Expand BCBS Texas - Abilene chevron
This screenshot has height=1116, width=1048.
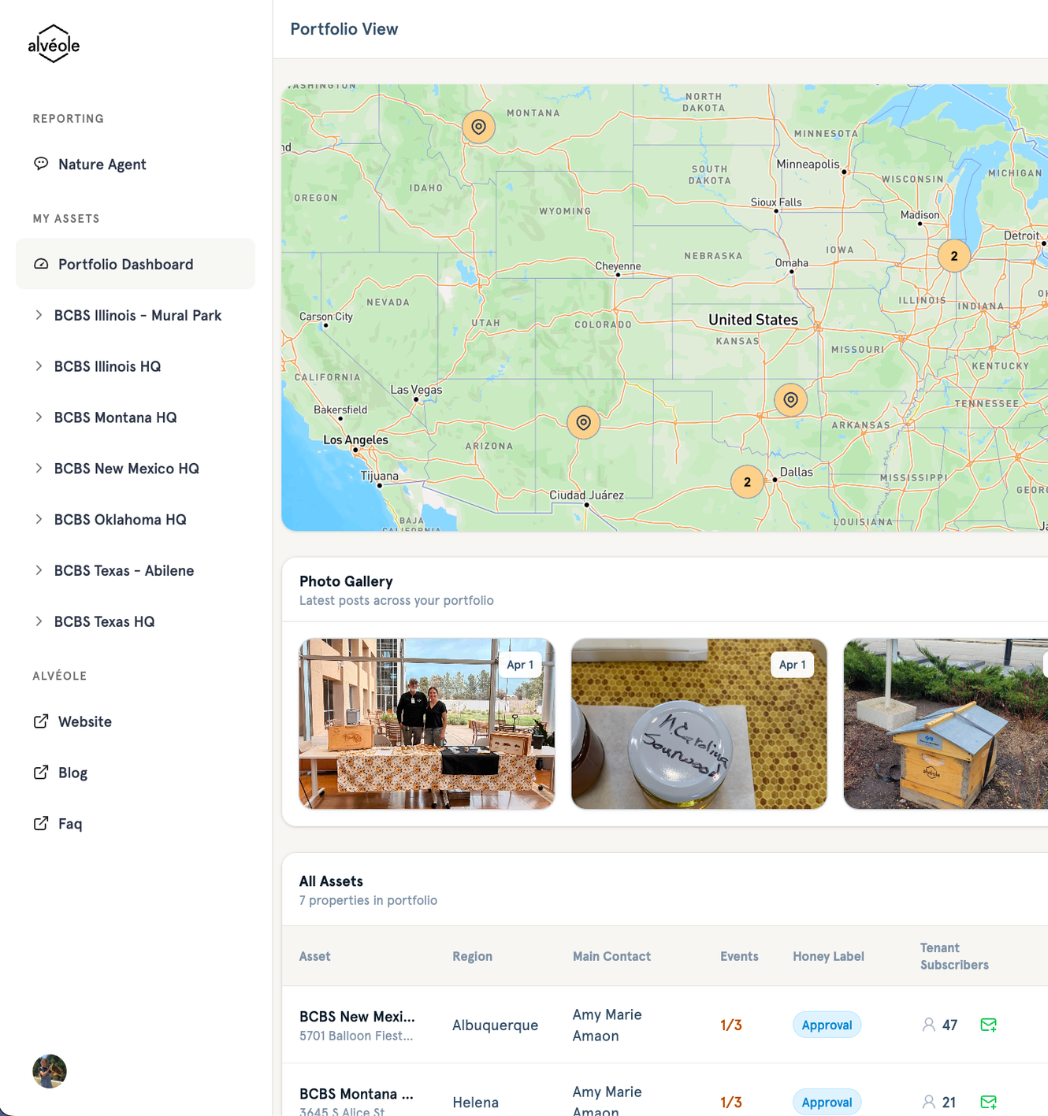point(38,570)
